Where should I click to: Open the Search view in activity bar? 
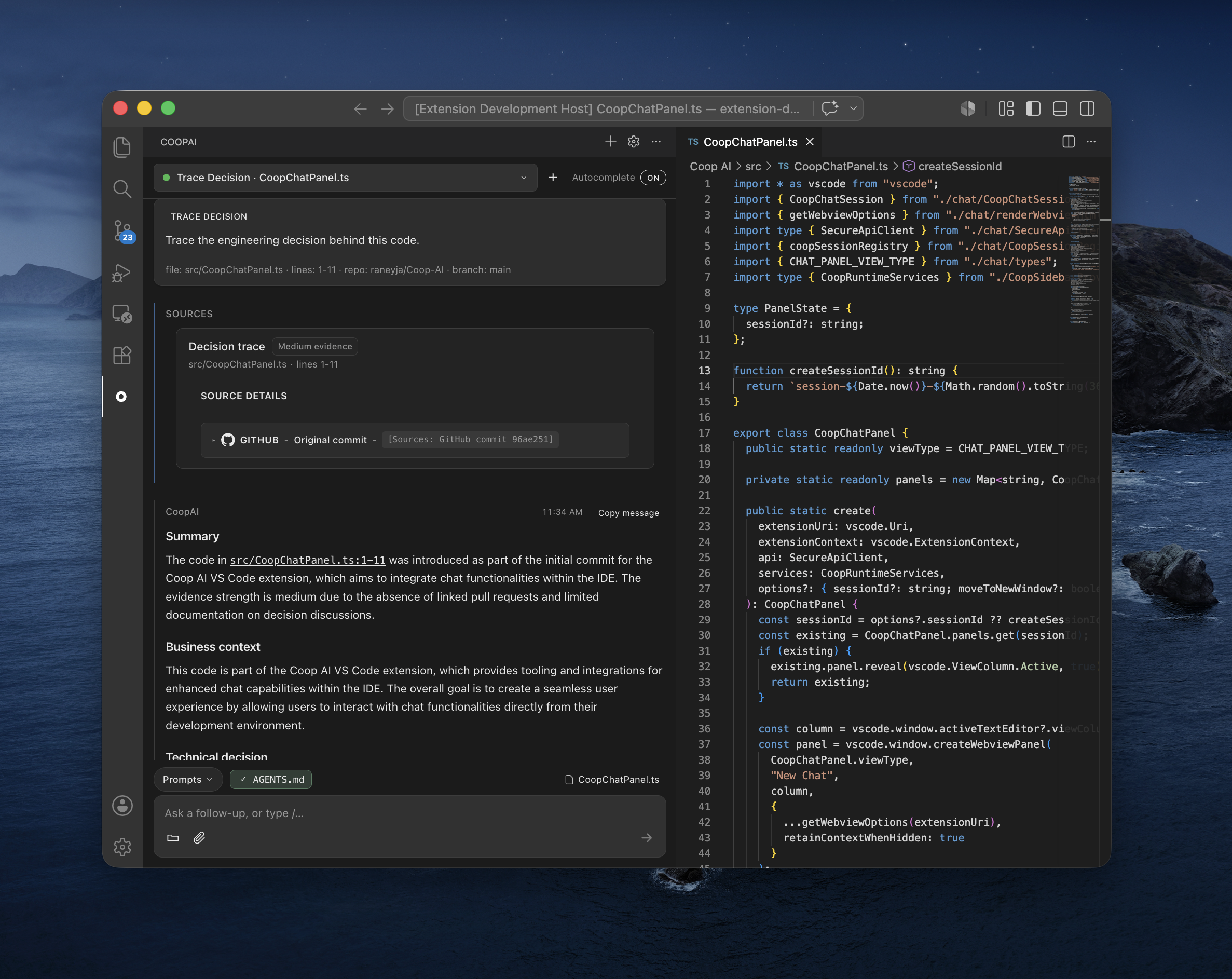[122, 188]
